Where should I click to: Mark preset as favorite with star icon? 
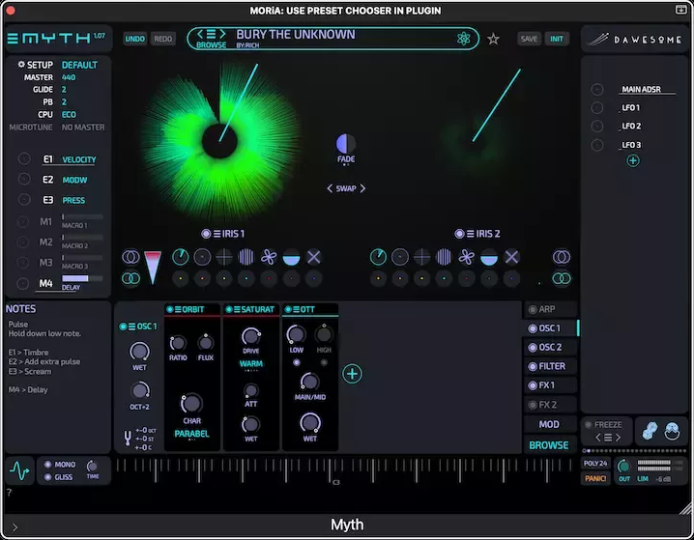tap(493, 39)
